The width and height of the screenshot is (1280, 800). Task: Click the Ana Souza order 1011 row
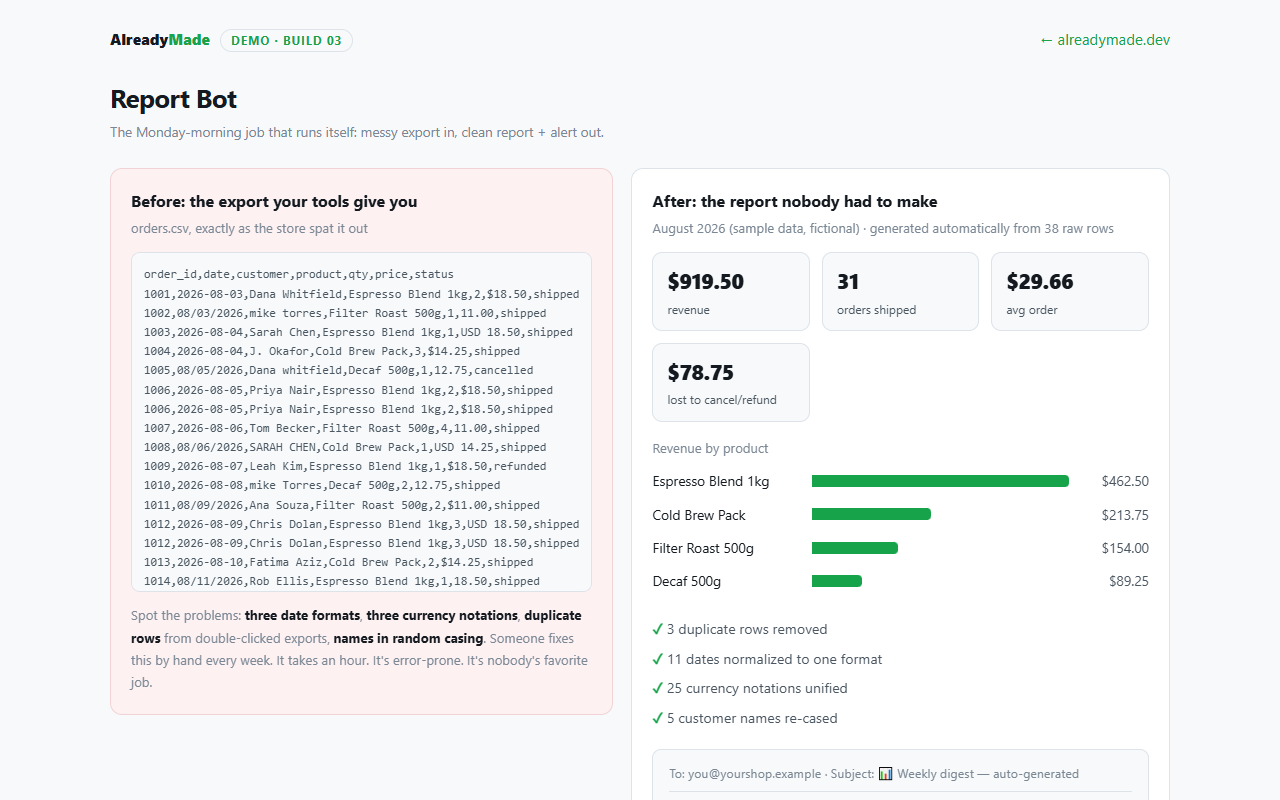pyautogui.click(x=342, y=505)
